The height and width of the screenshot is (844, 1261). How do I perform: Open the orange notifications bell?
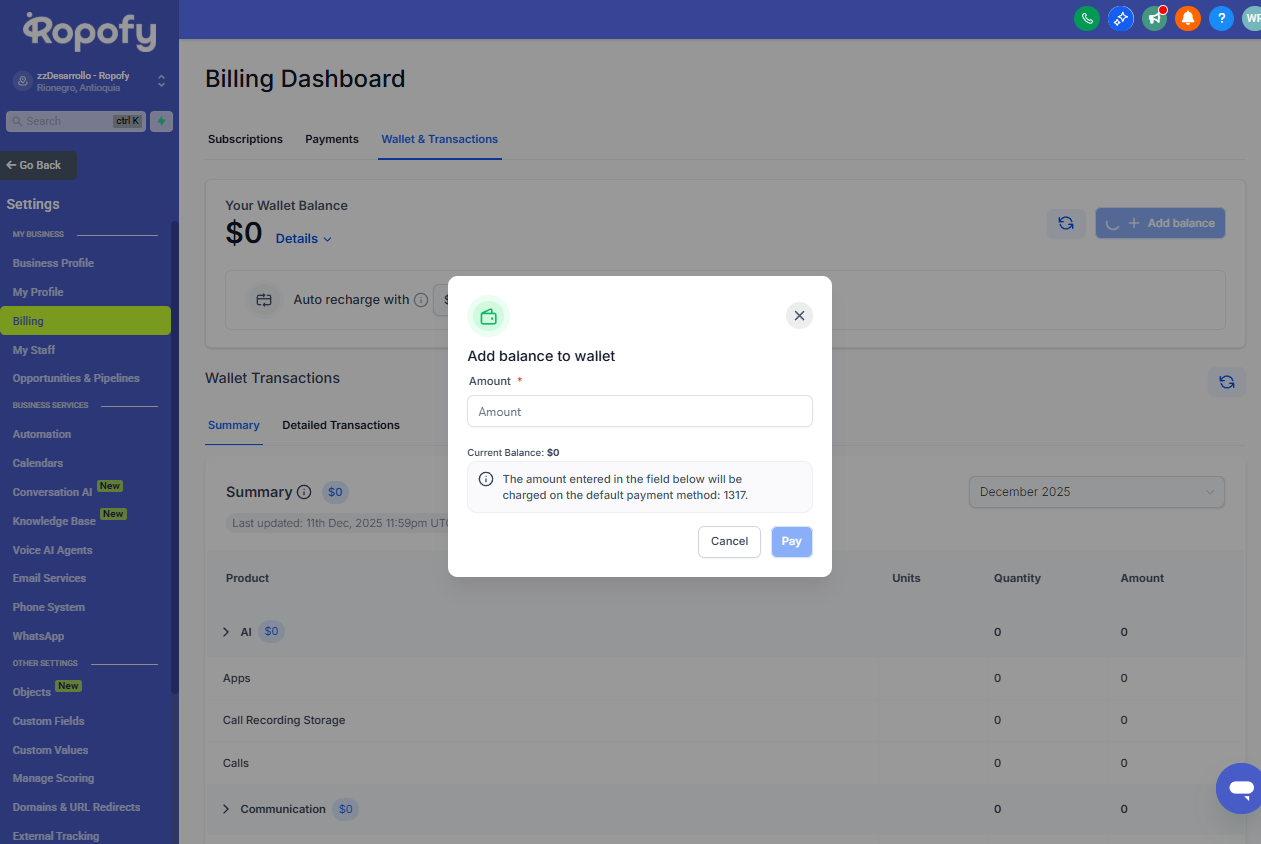[x=1187, y=18]
